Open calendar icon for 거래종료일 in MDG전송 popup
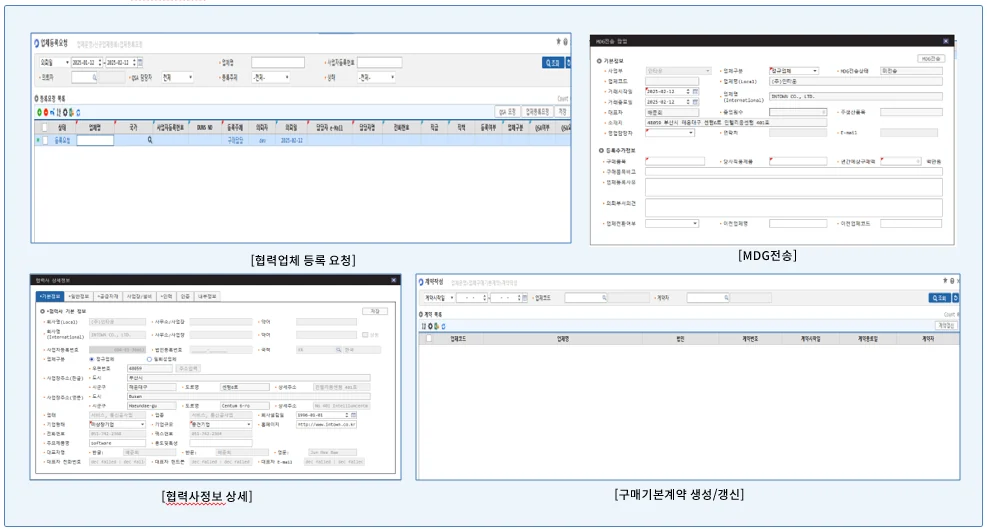987x531 pixels. pos(695,101)
